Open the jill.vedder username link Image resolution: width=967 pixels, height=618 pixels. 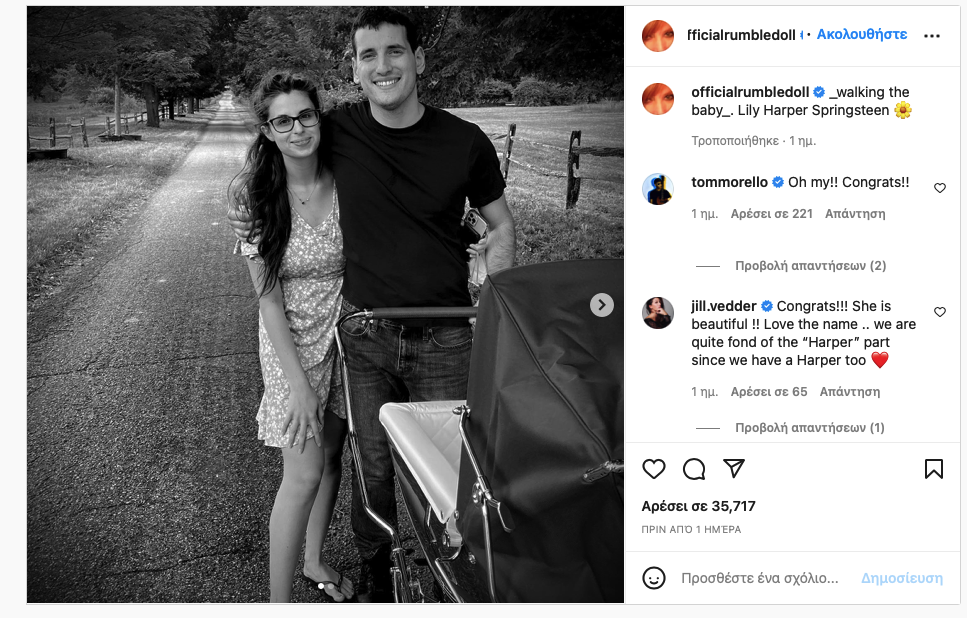(x=724, y=306)
